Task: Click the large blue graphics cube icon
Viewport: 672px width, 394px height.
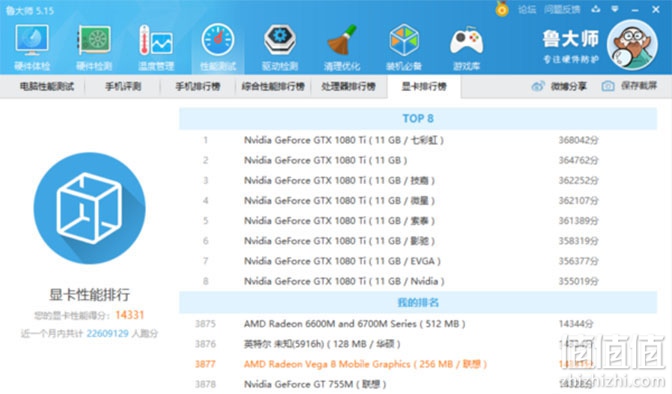Action: pos(90,208)
